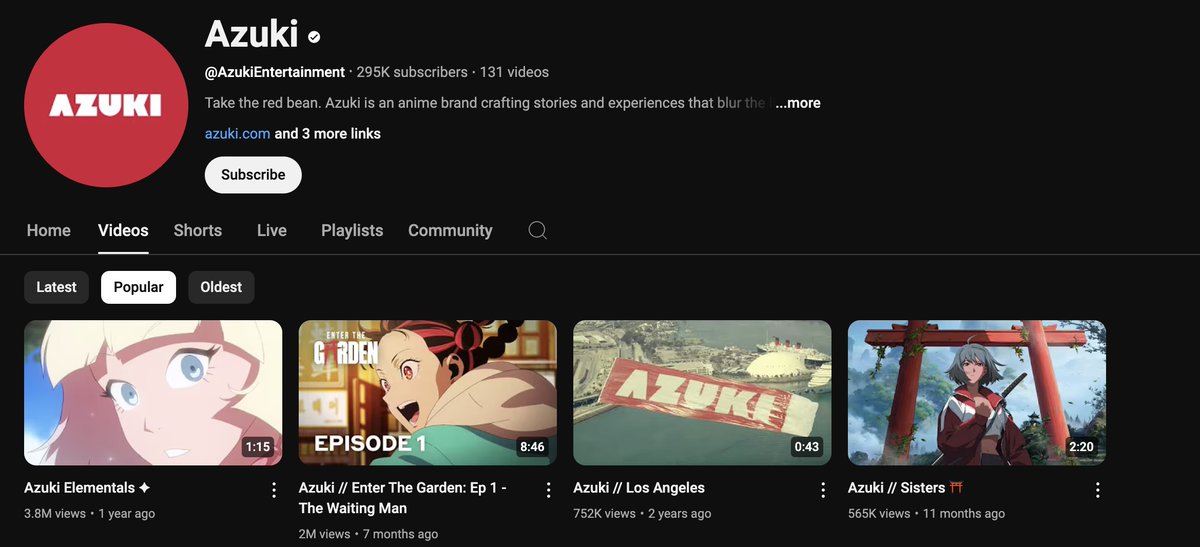Click the '565K views' text
This screenshot has height=547, width=1200.
(x=879, y=514)
